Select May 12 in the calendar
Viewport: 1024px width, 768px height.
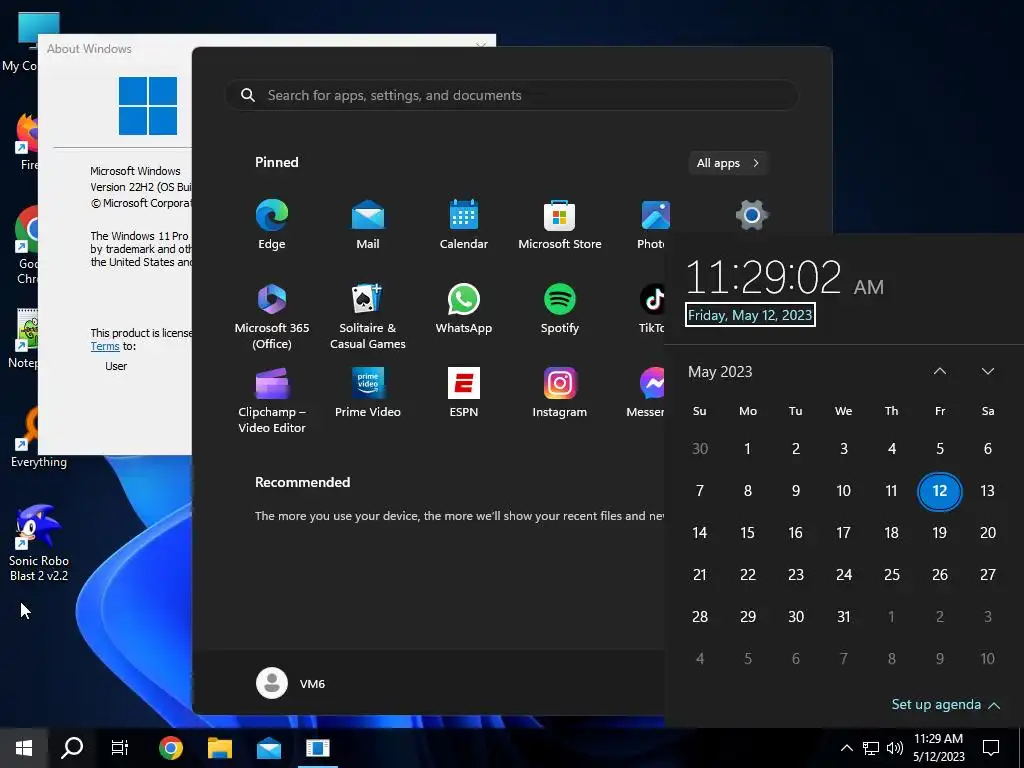pos(940,490)
